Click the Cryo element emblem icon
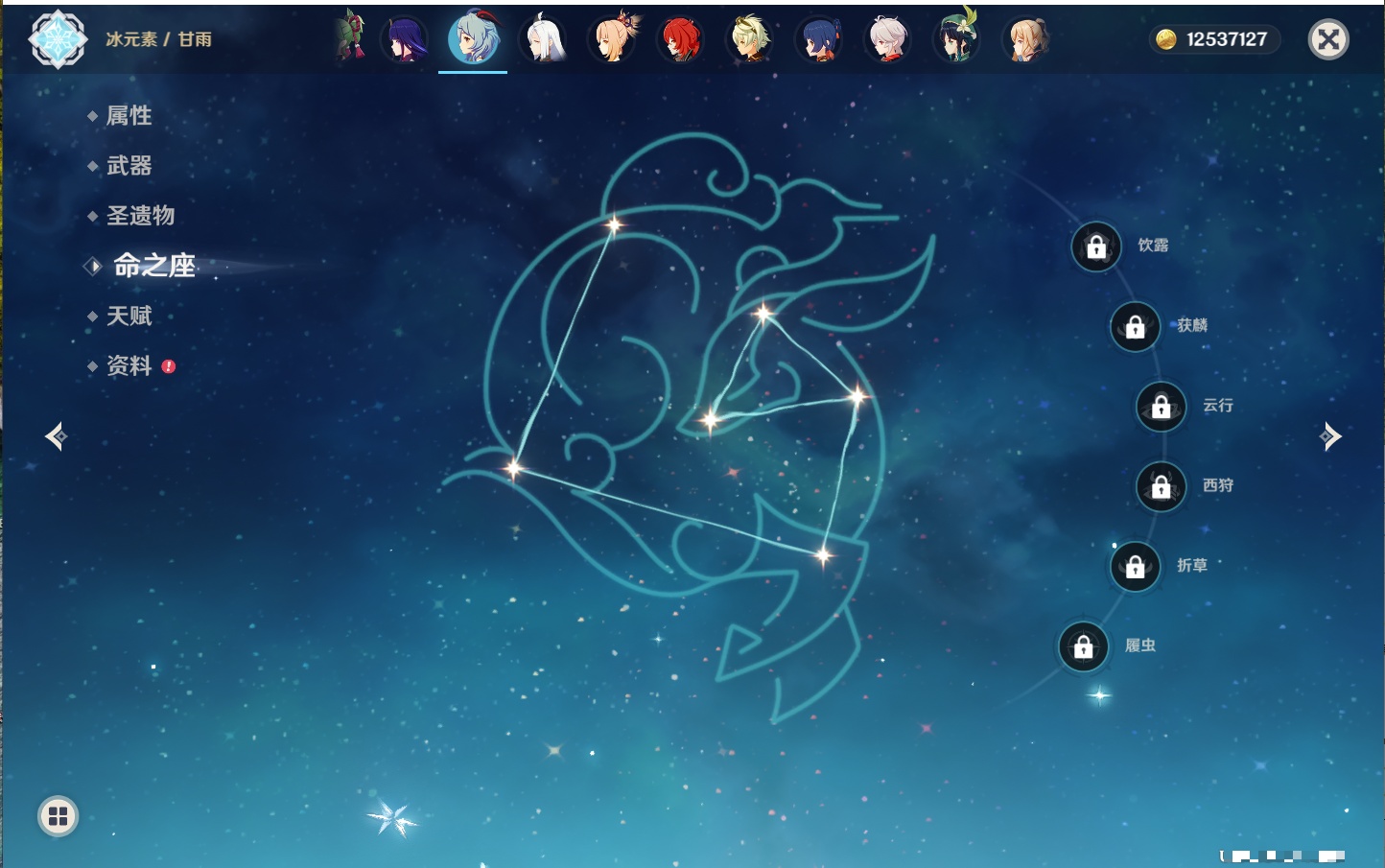Image resolution: width=1385 pixels, height=868 pixels. (x=58, y=39)
